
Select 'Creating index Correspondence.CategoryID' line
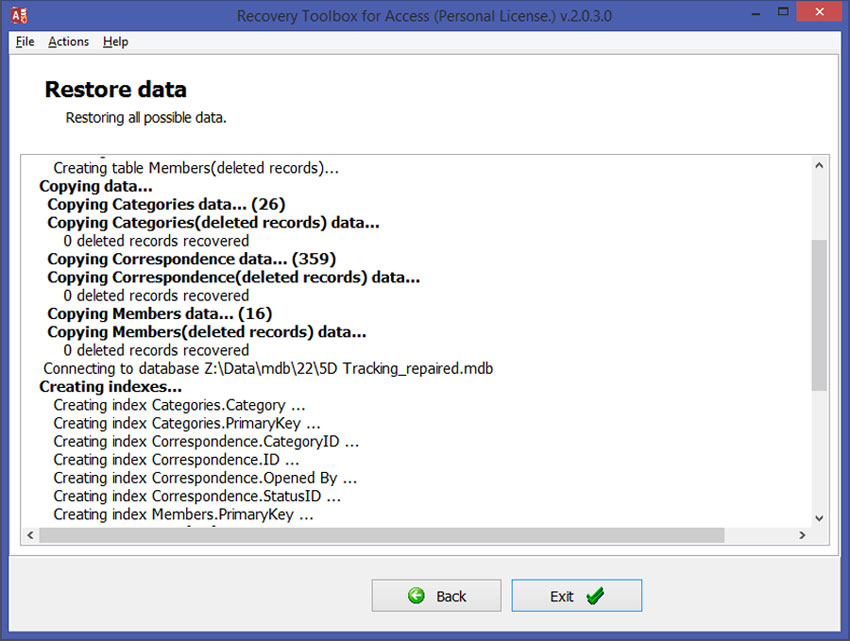206,441
